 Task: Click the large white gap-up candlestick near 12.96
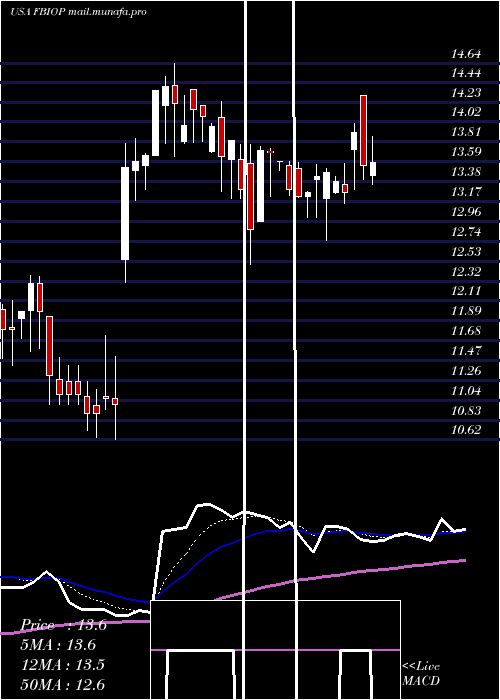pyautogui.click(x=125, y=213)
